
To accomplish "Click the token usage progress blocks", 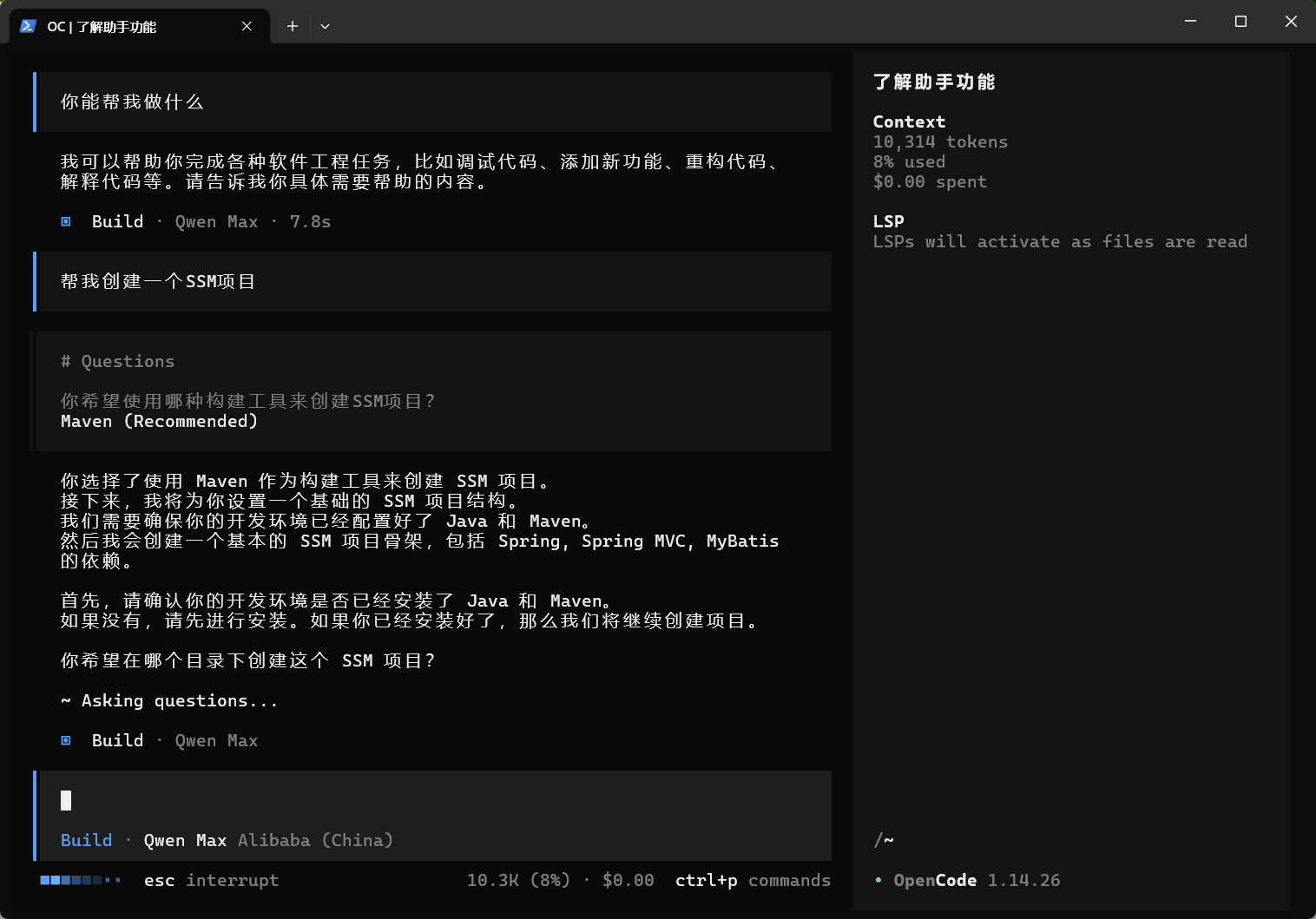I will (80, 880).
